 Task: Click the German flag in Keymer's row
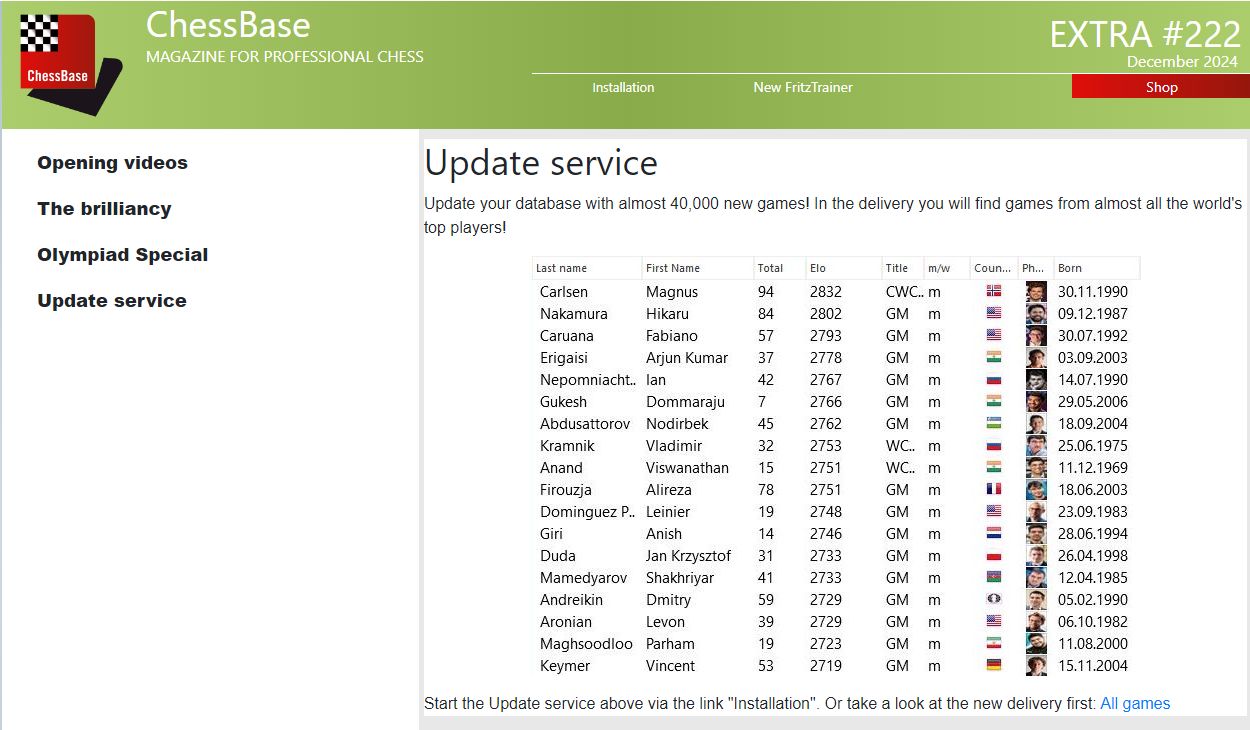993,666
